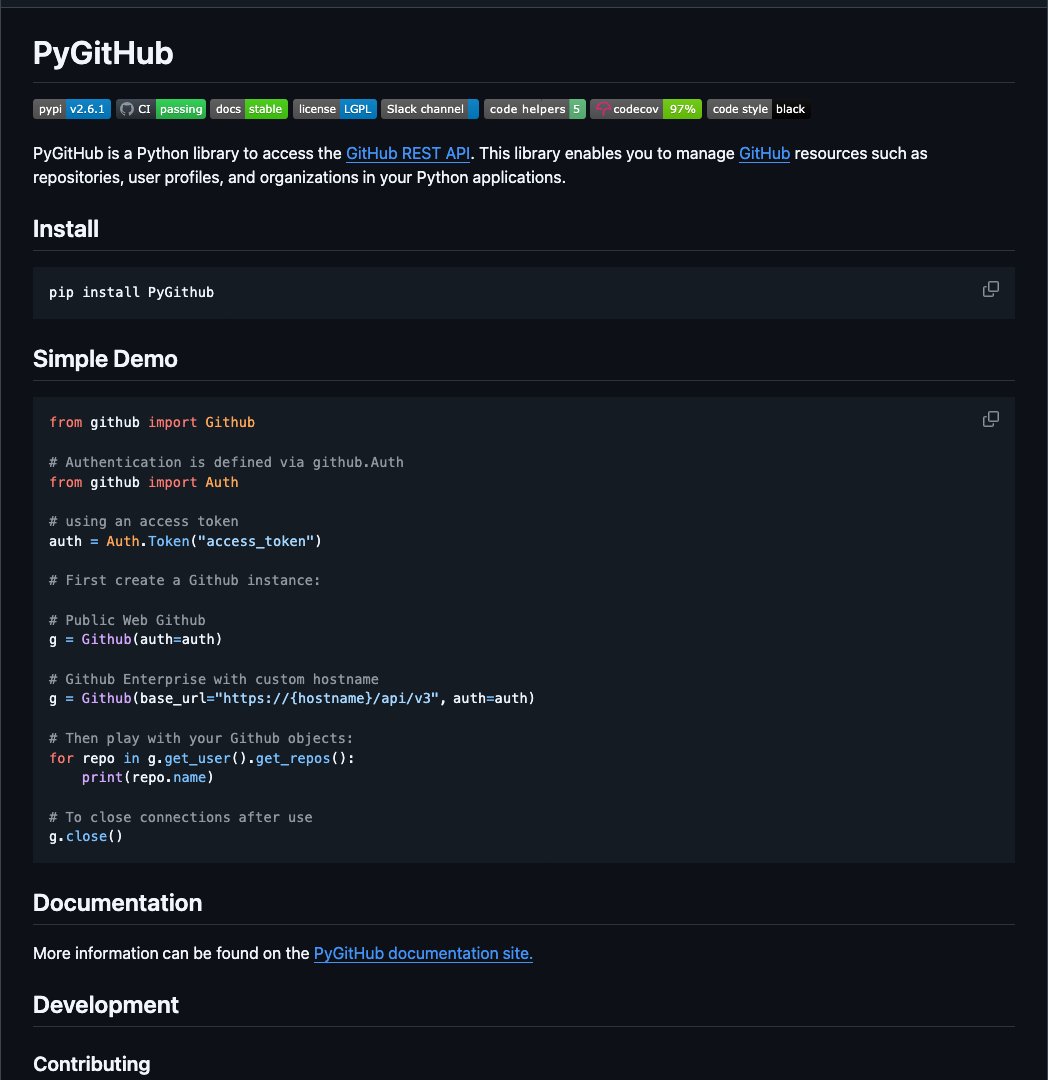1048x1080 pixels.
Task: Click the Development heading
Action: pyautogui.click(x=106, y=1005)
